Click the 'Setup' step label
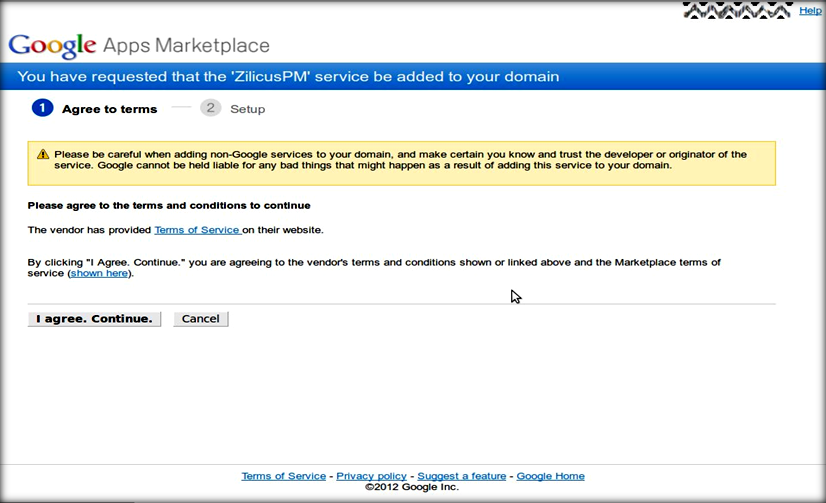Screen dimensions: 826x503 (x=247, y=109)
